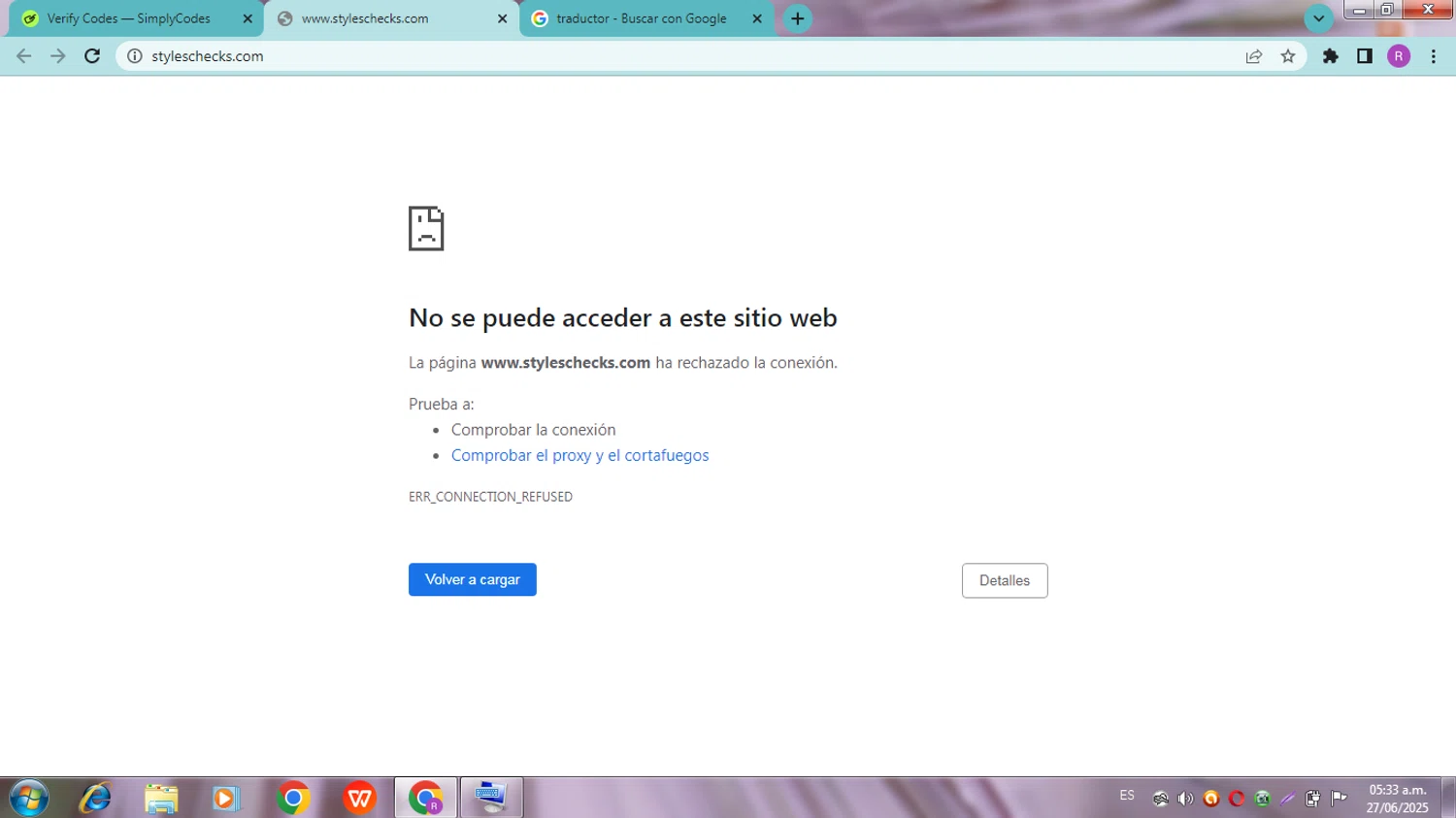Maximize or restore the Chrome window
This screenshot has width=1456, height=818.
point(1387,10)
